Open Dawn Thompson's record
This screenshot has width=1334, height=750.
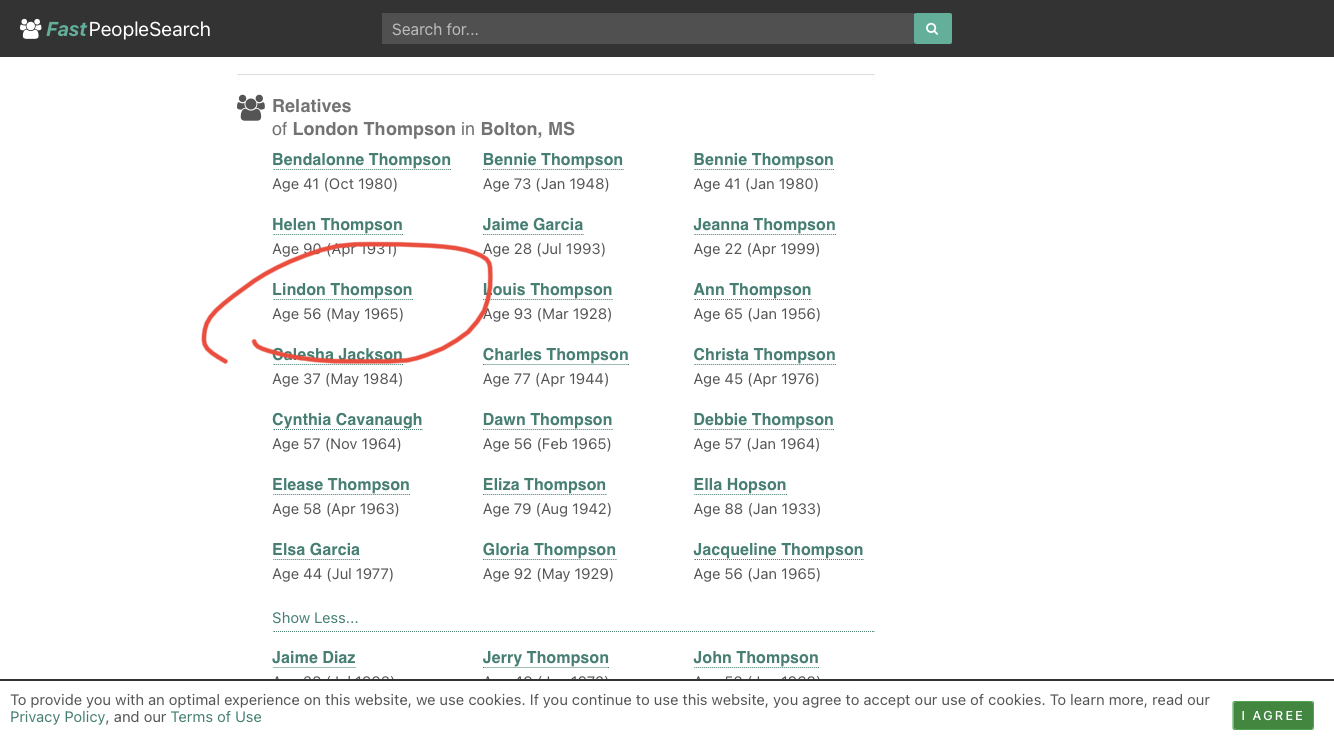click(x=548, y=420)
